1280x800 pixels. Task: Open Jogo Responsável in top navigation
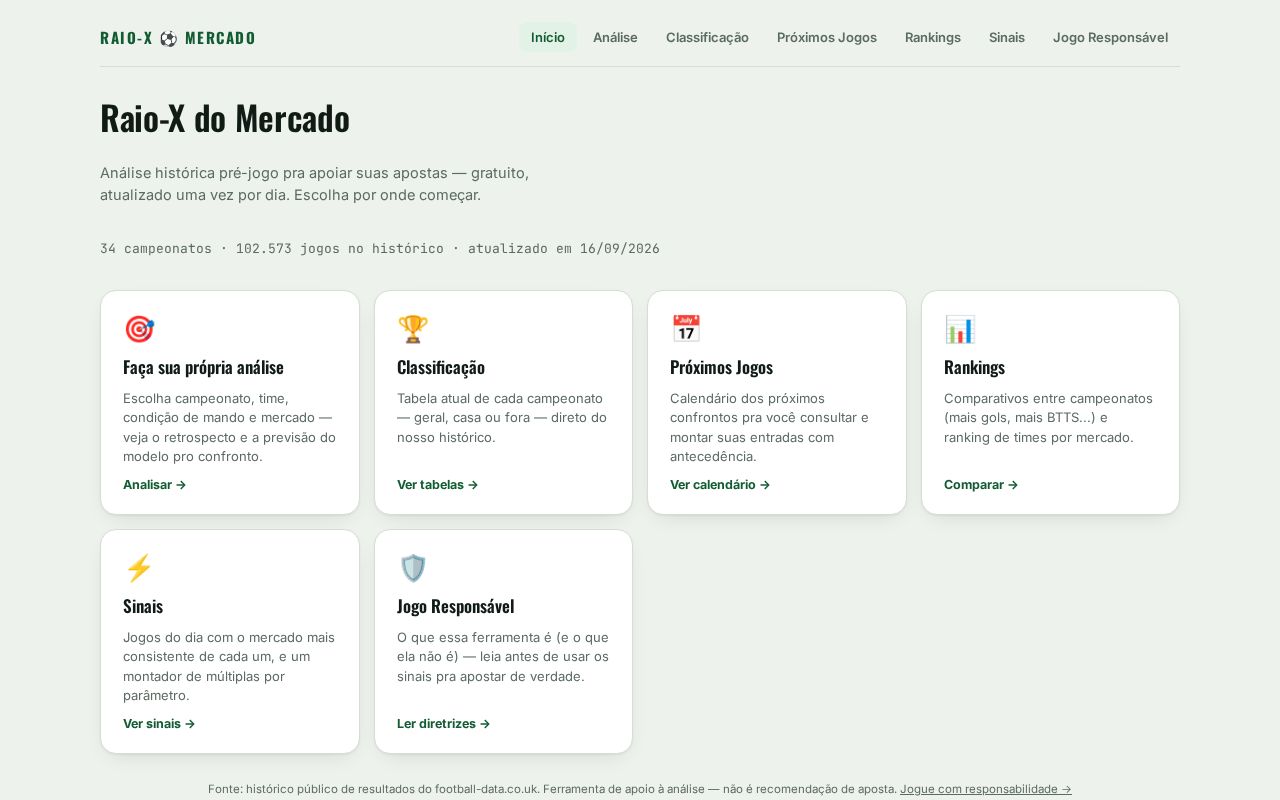(x=1110, y=37)
